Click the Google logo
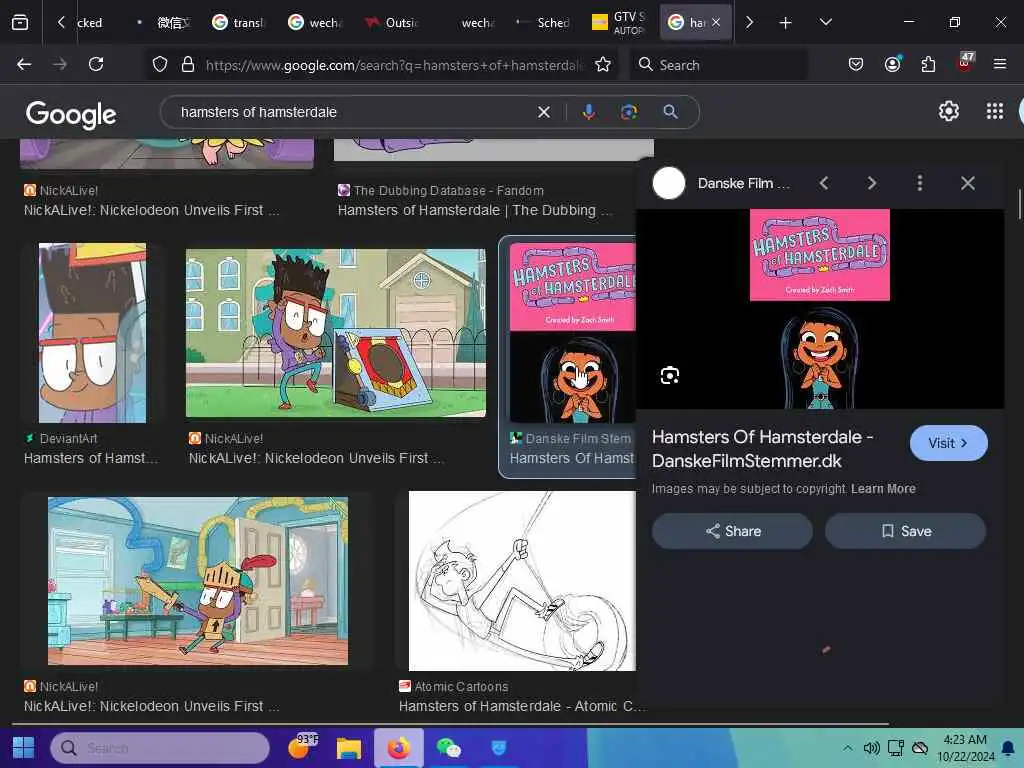Image resolution: width=1024 pixels, height=768 pixels. 71,114
